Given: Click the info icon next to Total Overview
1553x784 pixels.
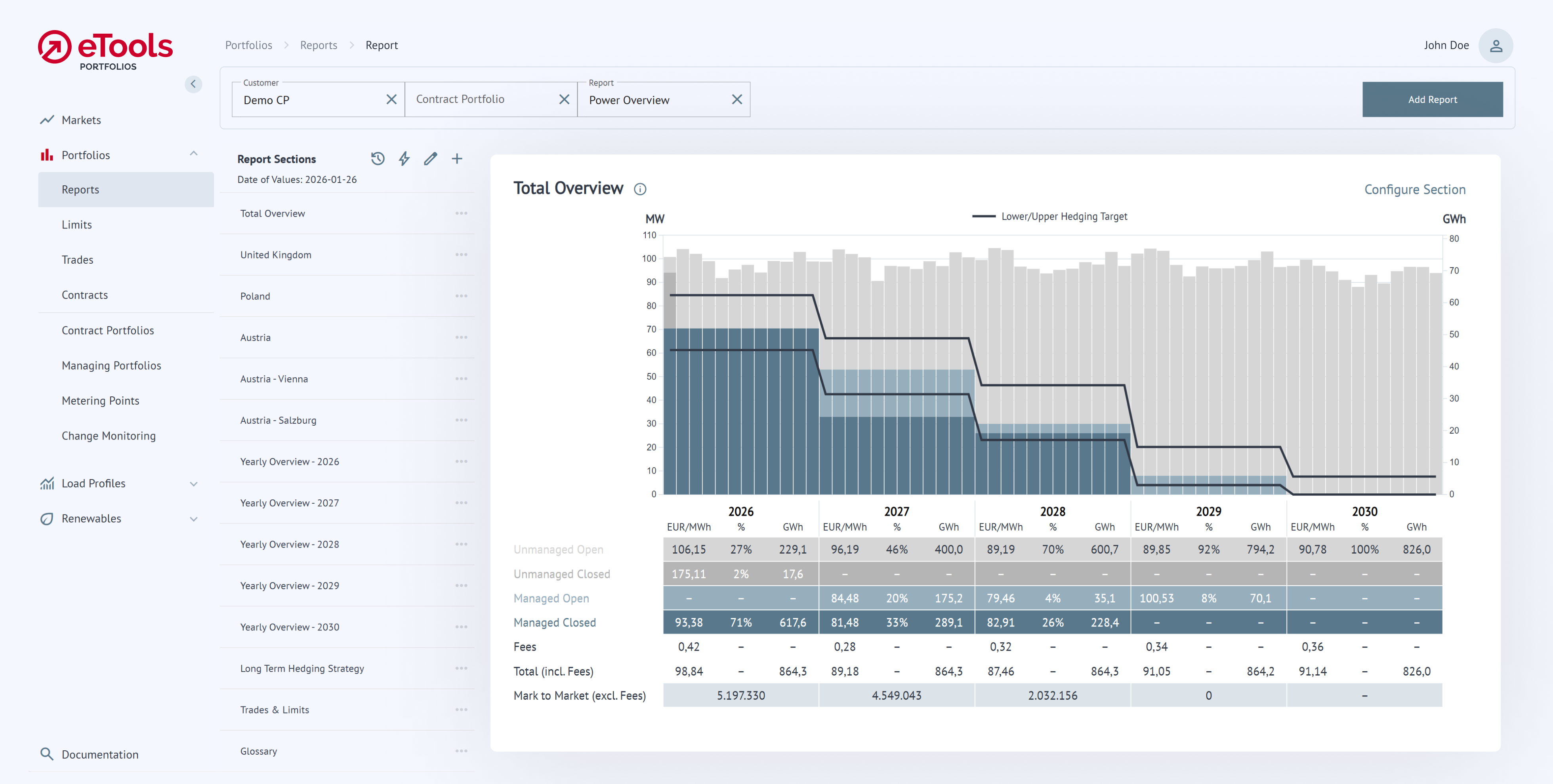Looking at the screenshot, I should (x=640, y=189).
